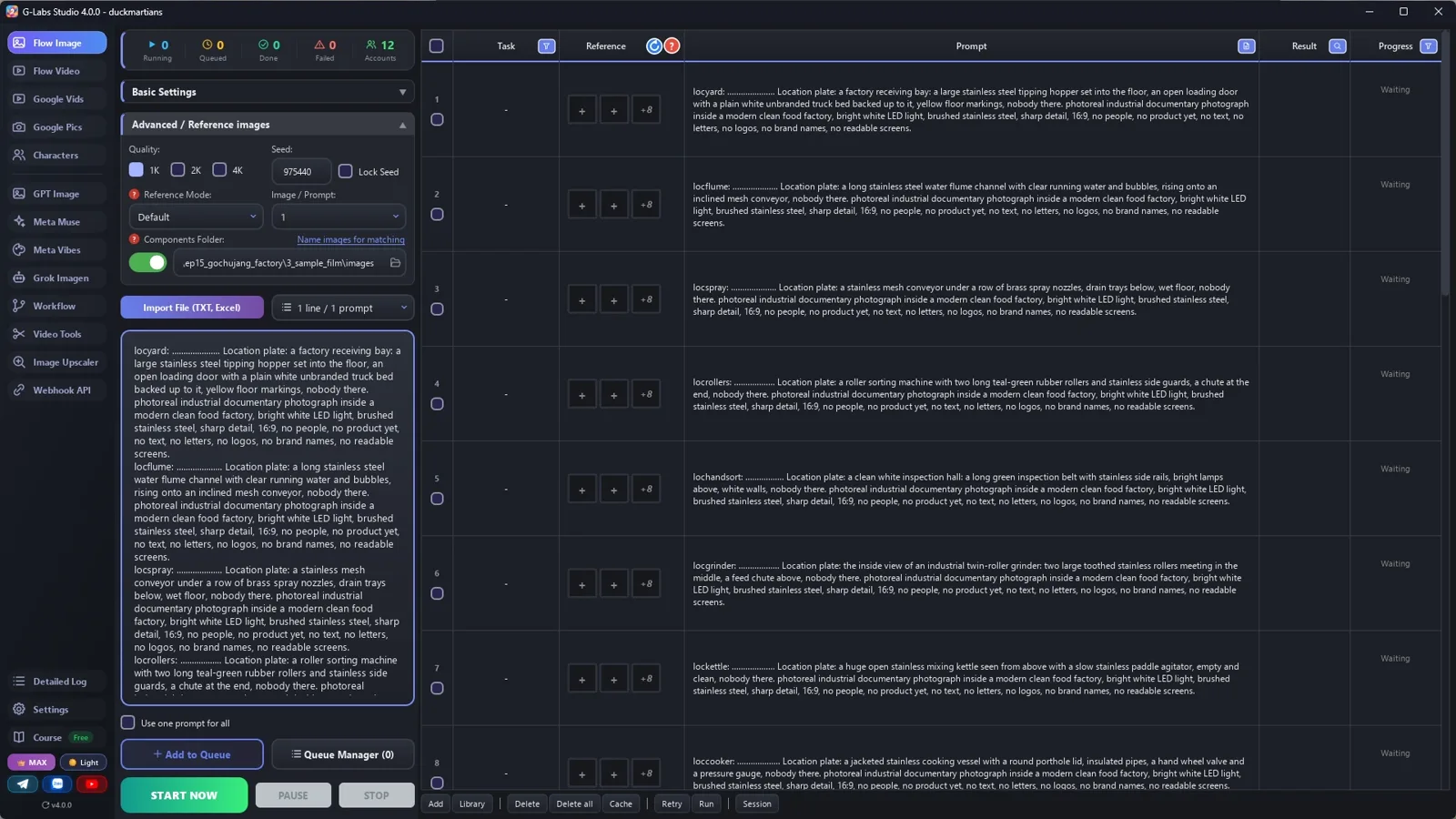Open the +8 references slot in row 3
Viewport: 1456px width, 819px height.
(645, 299)
